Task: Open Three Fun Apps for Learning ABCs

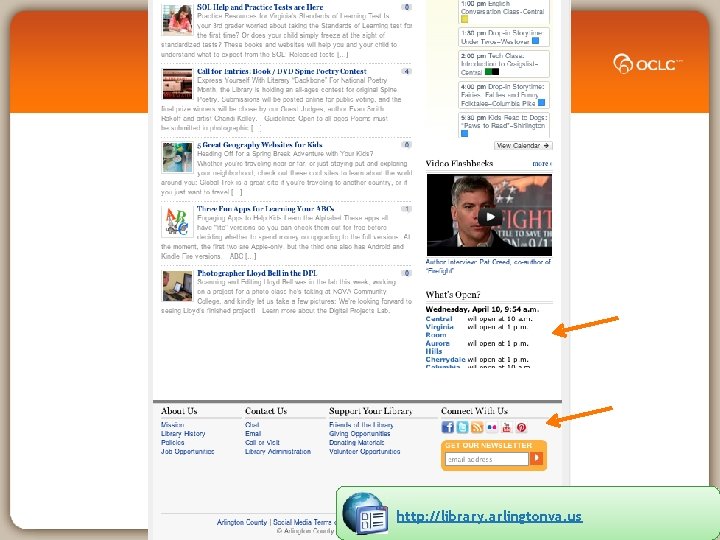Action: pyautogui.click(x=265, y=209)
